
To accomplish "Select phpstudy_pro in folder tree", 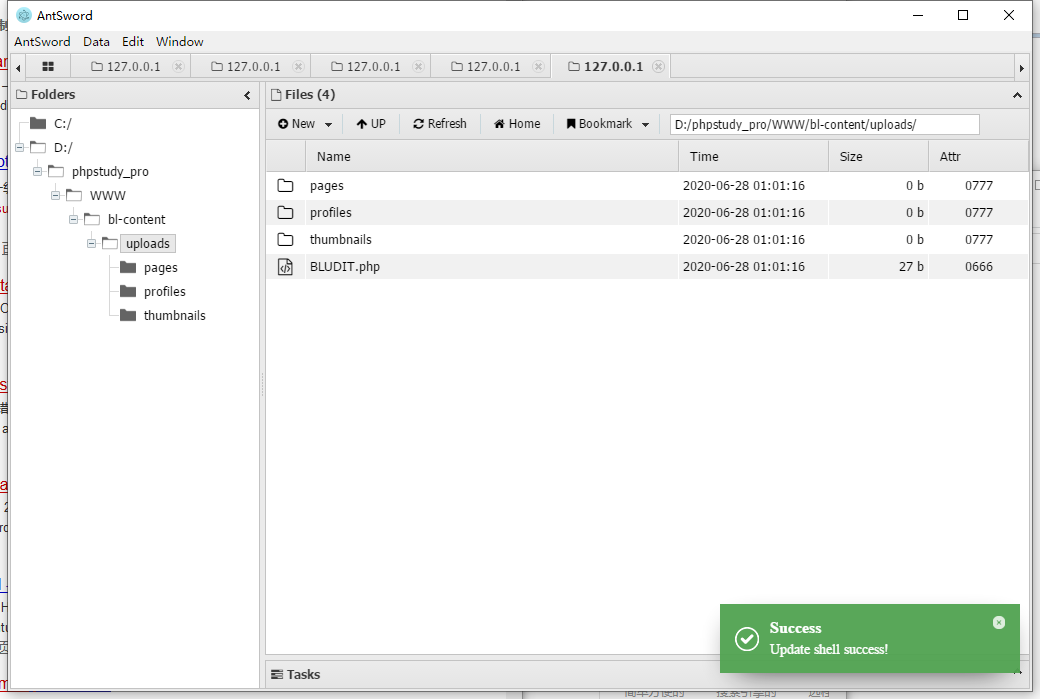I will click(110, 171).
